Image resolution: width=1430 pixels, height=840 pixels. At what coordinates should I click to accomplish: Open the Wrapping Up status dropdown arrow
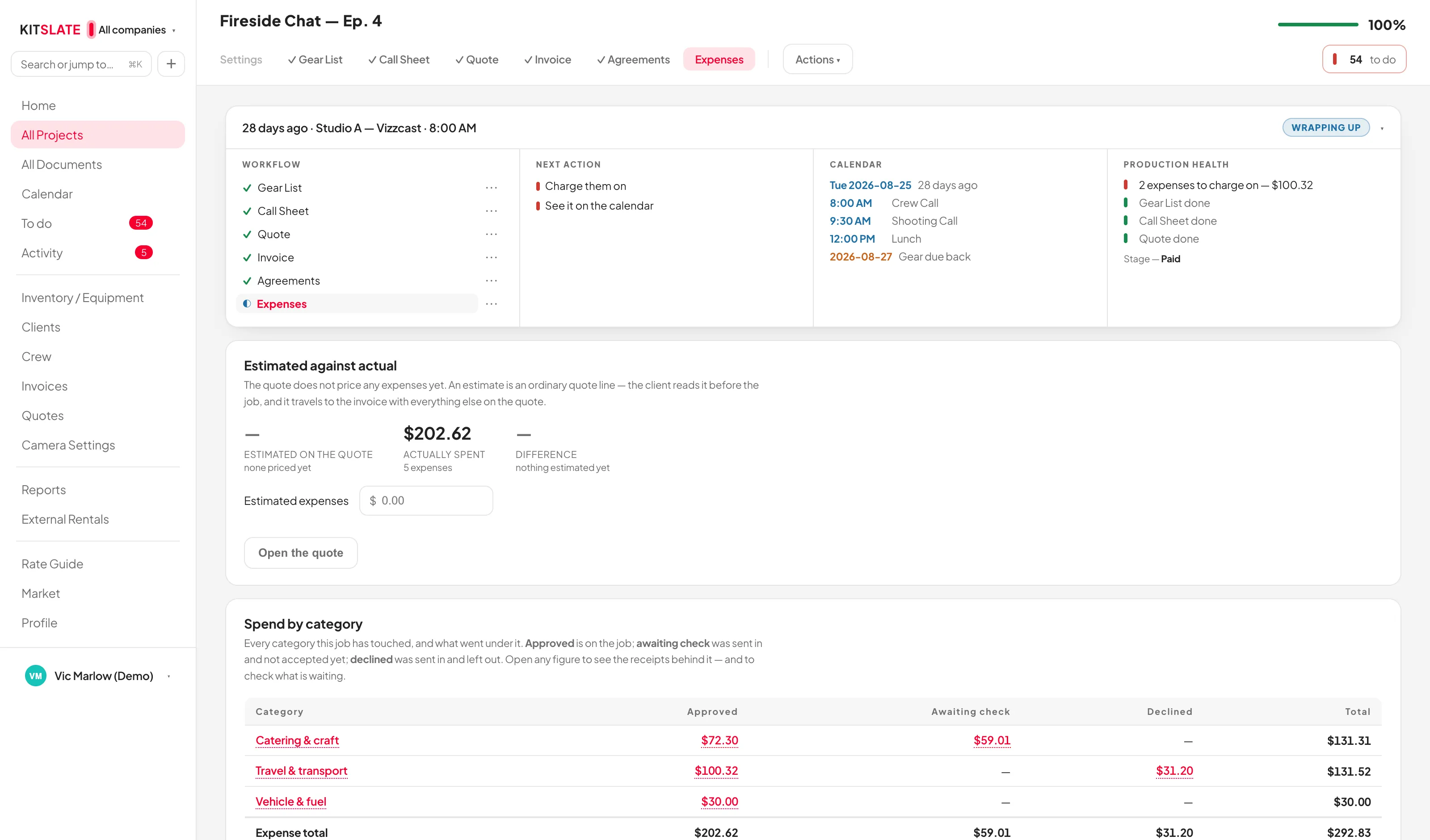click(x=1382, y=128)
